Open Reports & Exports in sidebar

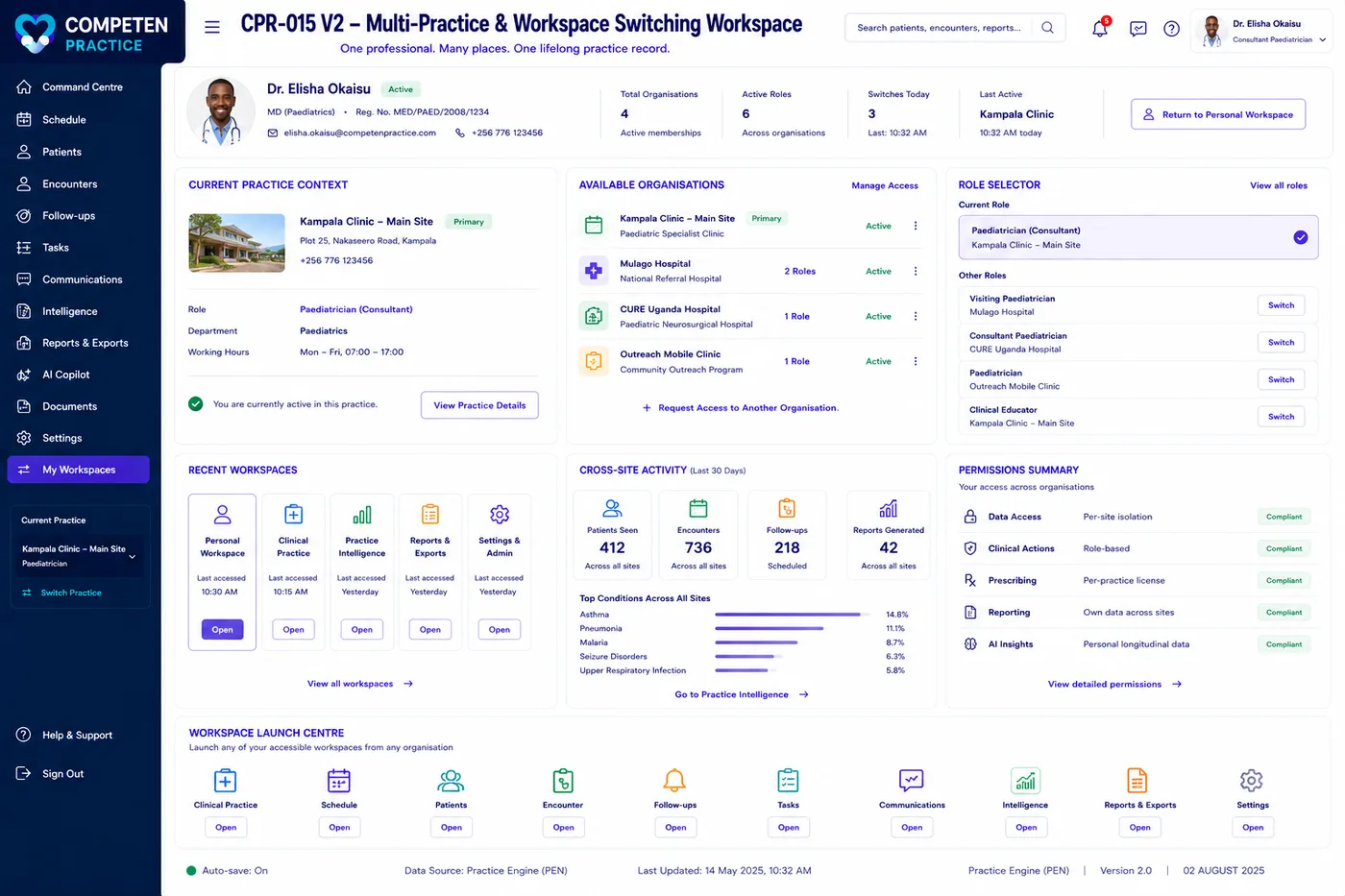point(77,343)
